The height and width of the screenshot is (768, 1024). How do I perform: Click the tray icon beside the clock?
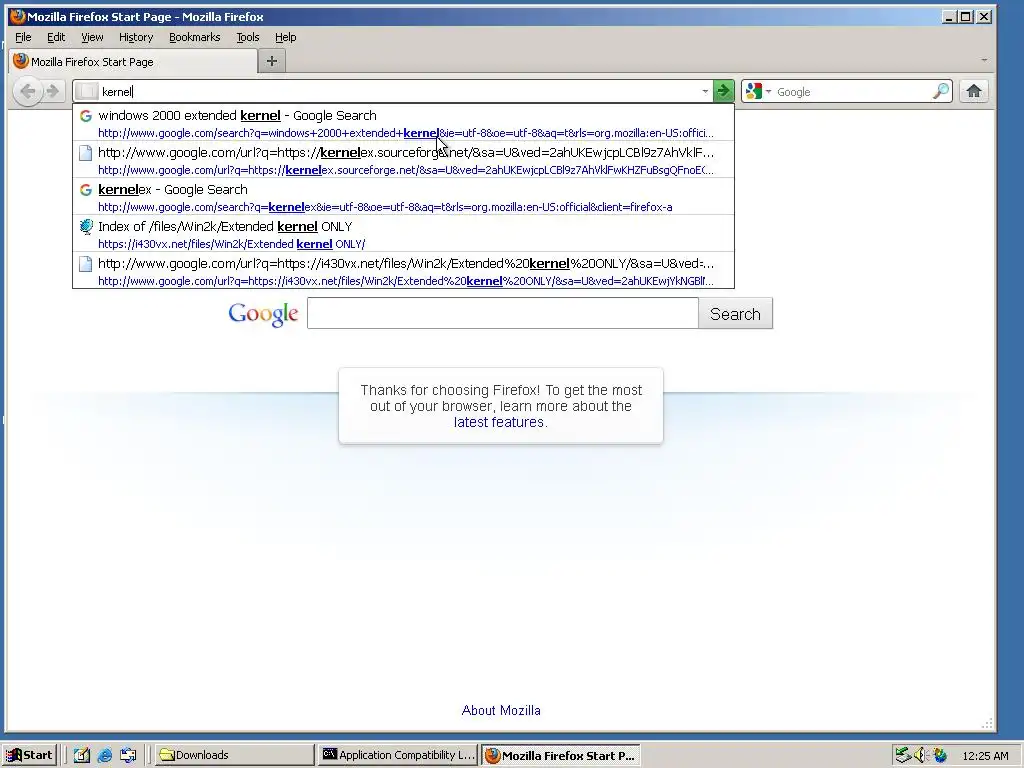pyautogui.click(x=940, y=755)
